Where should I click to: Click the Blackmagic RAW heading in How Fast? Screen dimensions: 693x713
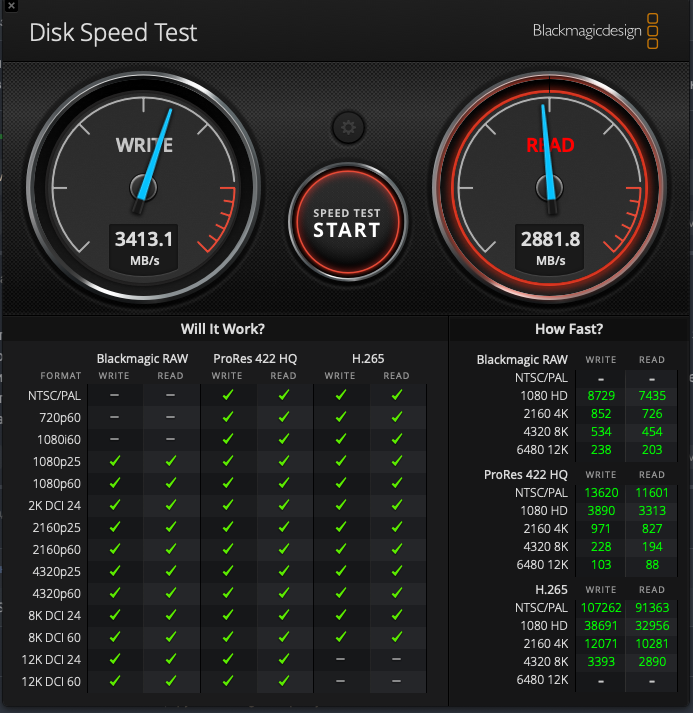[x=522, y=360]
